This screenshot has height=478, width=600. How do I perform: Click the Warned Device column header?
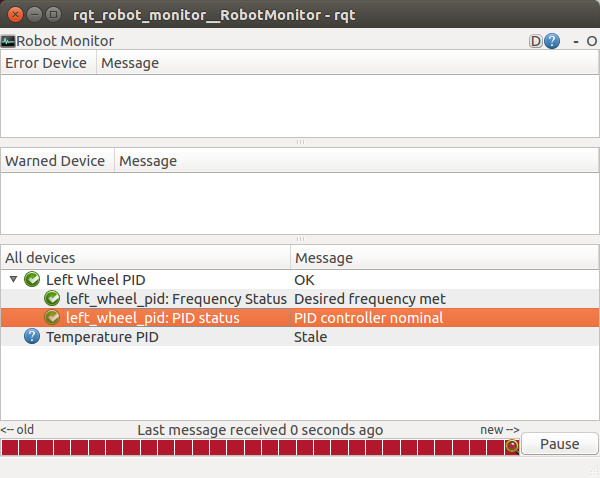click(56, 161)
